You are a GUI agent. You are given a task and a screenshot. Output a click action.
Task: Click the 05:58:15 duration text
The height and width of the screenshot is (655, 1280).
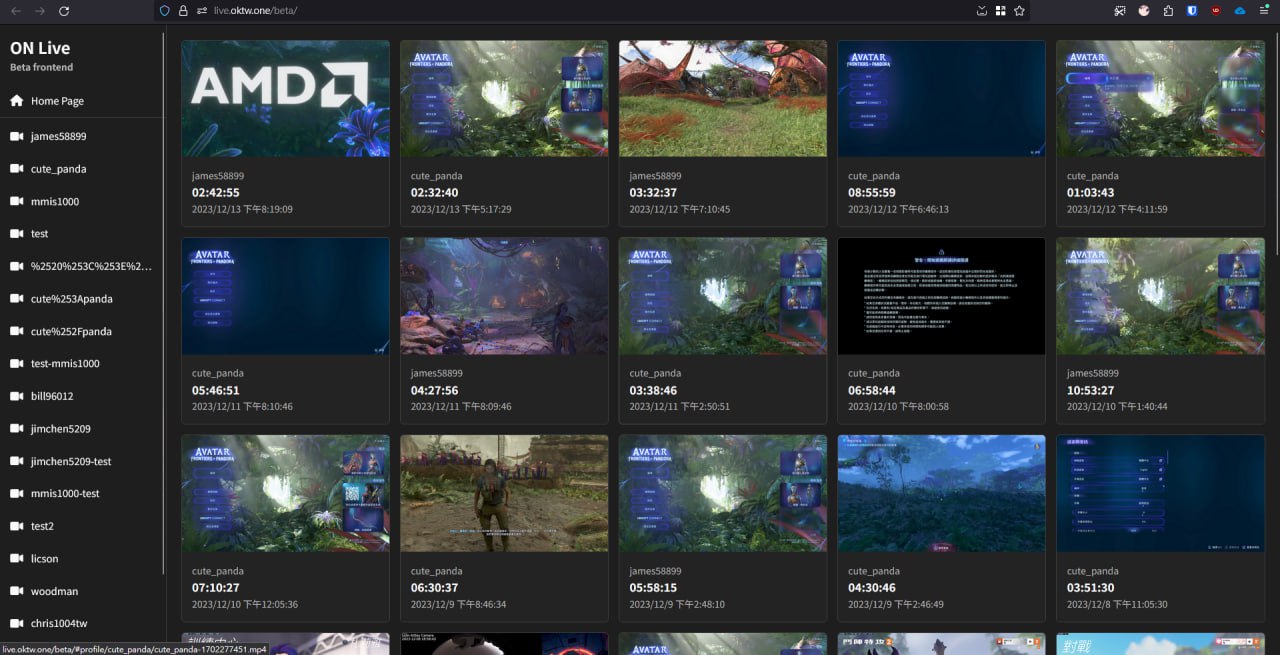click(x=653, y=588)
